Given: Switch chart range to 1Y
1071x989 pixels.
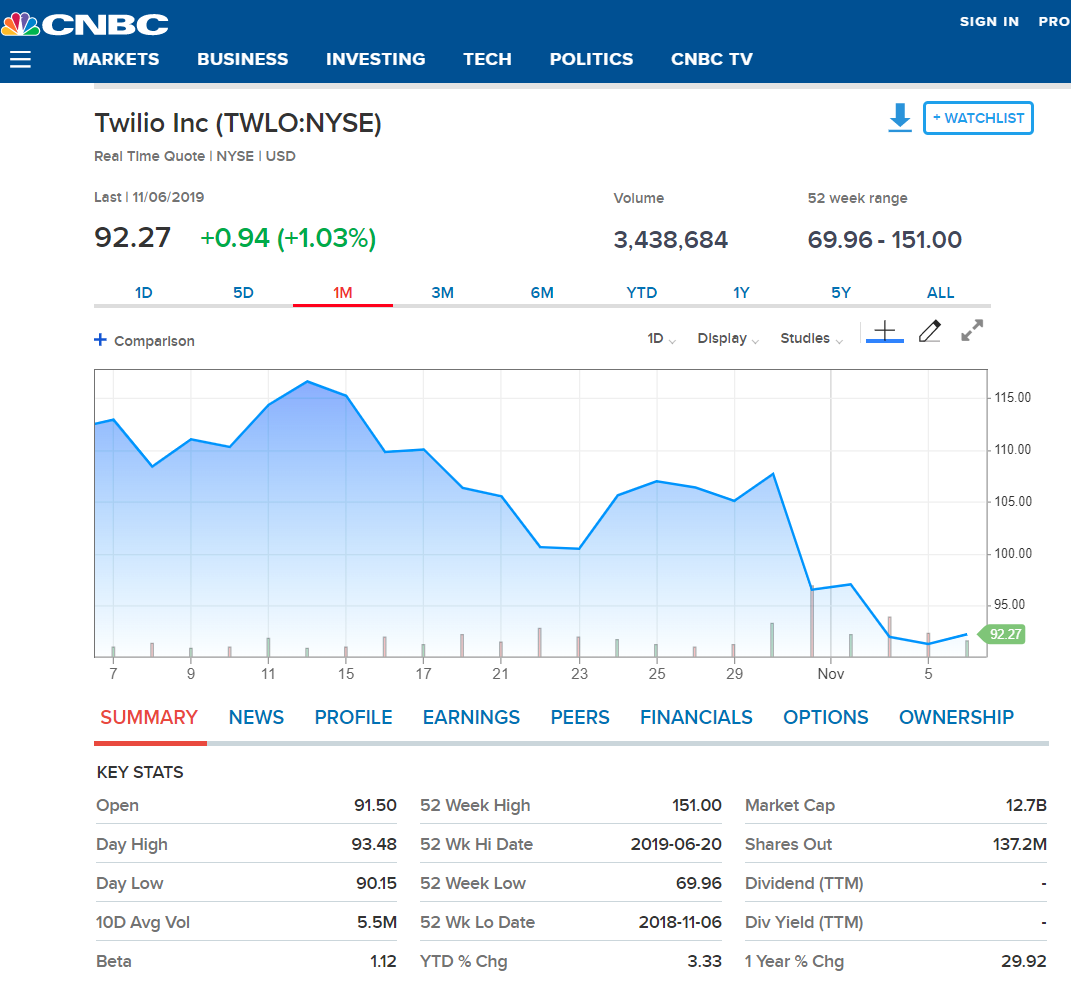Looking at the screenshot, I should [x=741, y=293].
